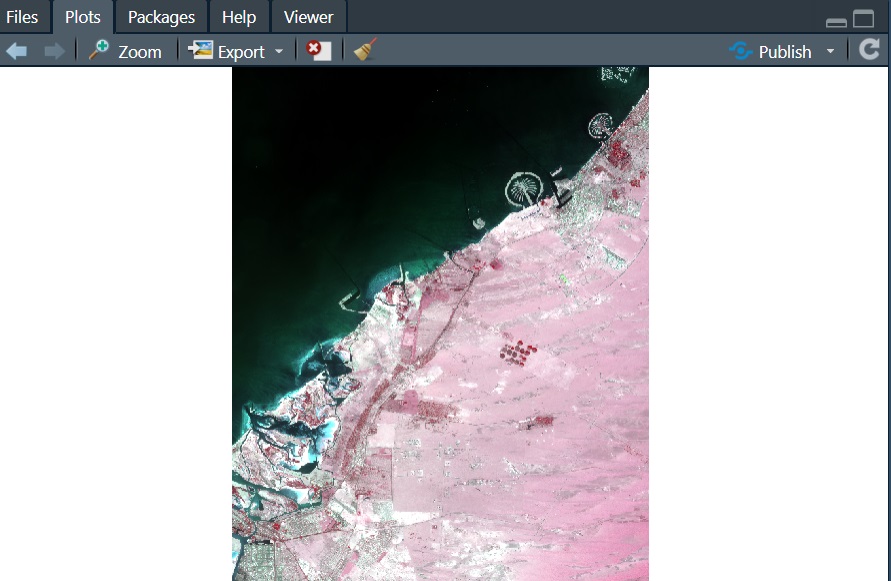Expand the Publish dropdown arrow

click(830, 52)
